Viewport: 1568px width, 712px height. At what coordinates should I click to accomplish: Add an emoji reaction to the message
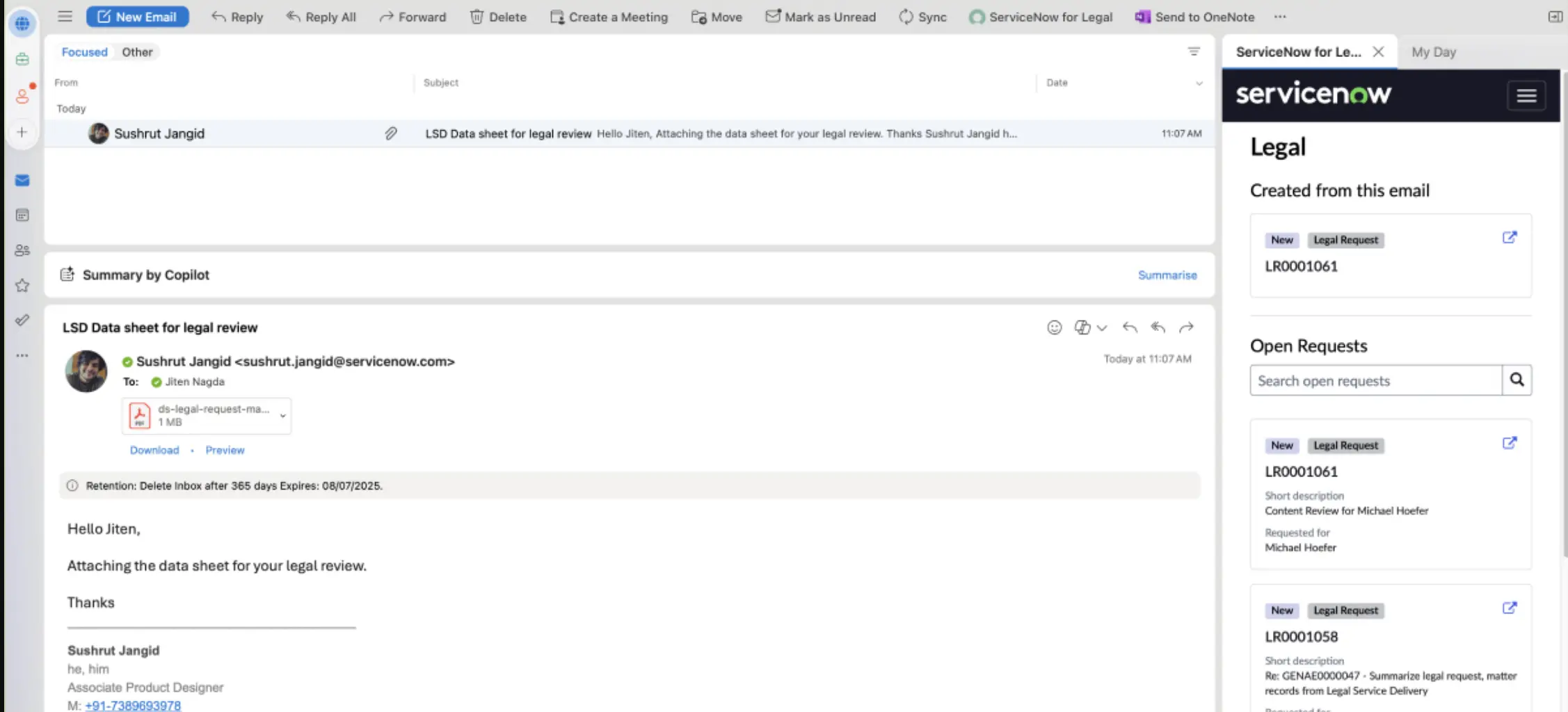pyautogui.click(x=1055, y=327)
